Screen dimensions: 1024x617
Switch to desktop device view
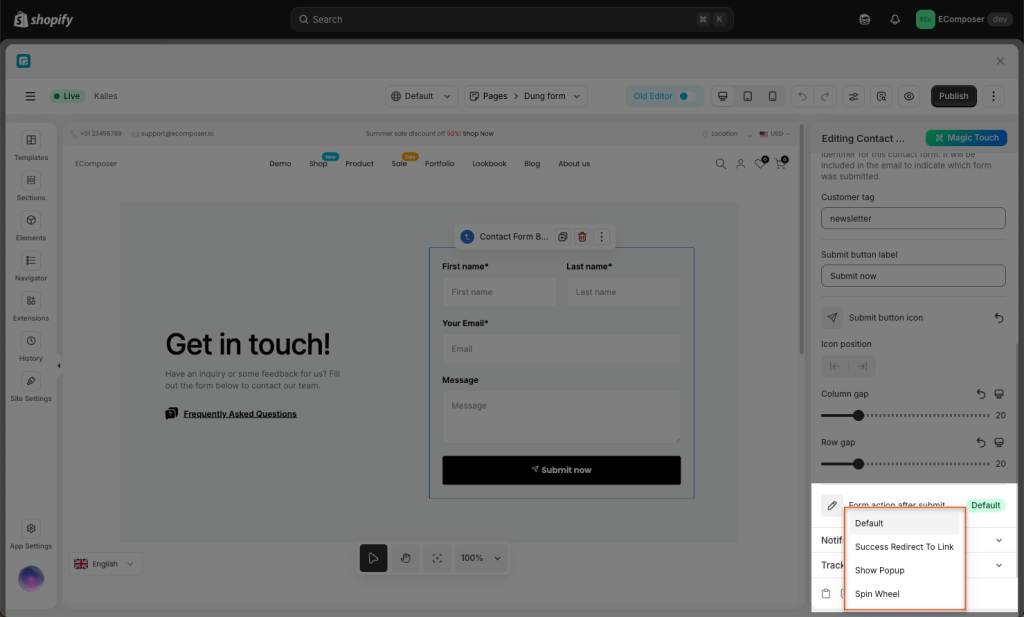click(722, 96)
